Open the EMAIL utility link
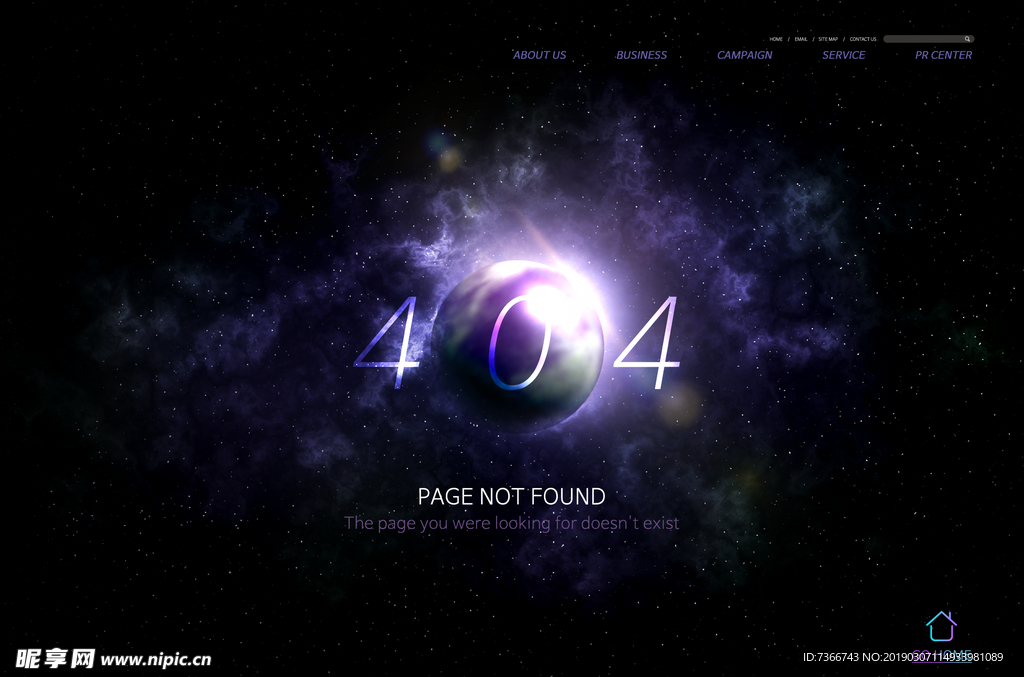This screenshot has width=1024, height=677. coord(801,39)
